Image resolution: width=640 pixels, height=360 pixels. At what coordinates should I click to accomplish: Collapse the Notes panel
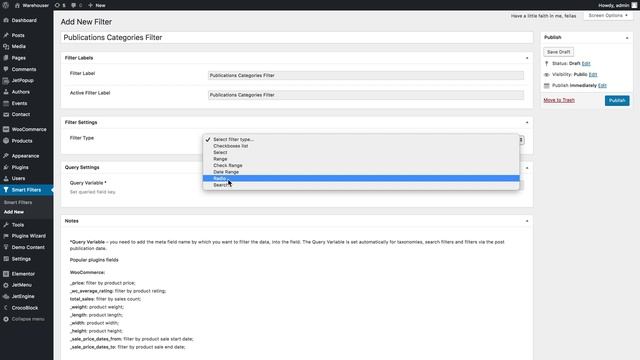click(527, 221)
